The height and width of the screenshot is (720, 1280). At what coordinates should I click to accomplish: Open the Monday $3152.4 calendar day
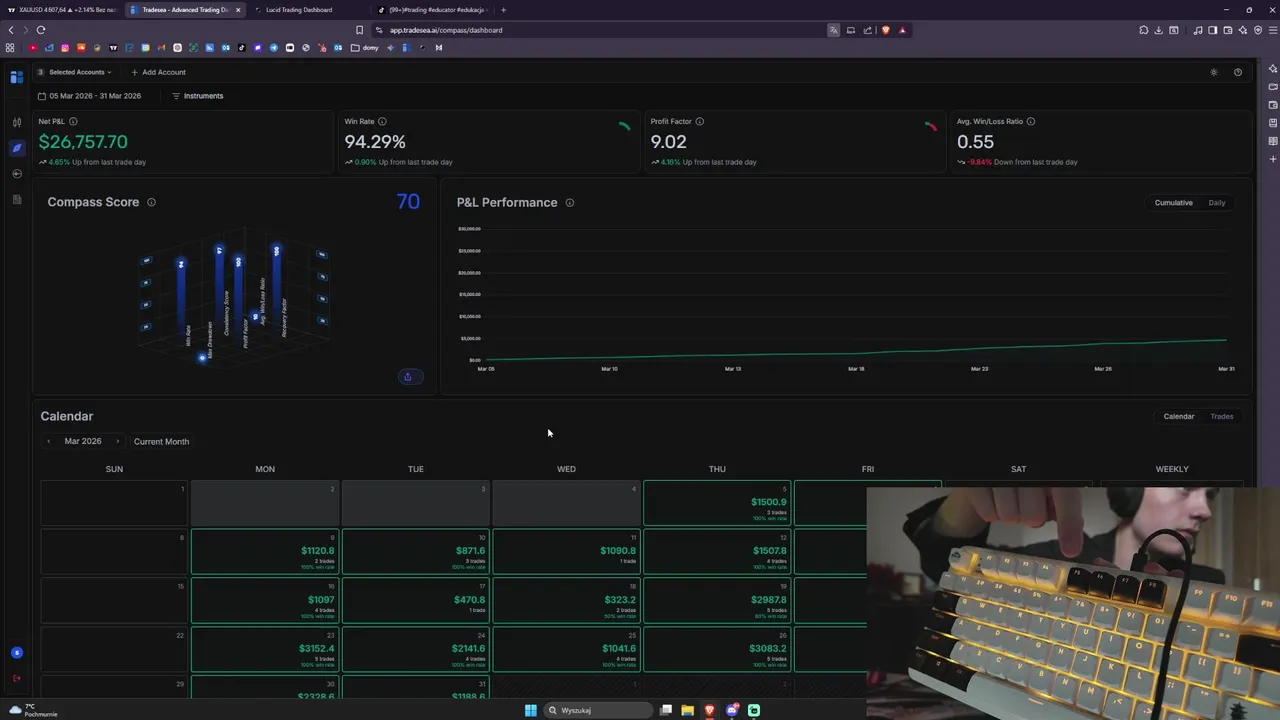(x=265, y=650)
